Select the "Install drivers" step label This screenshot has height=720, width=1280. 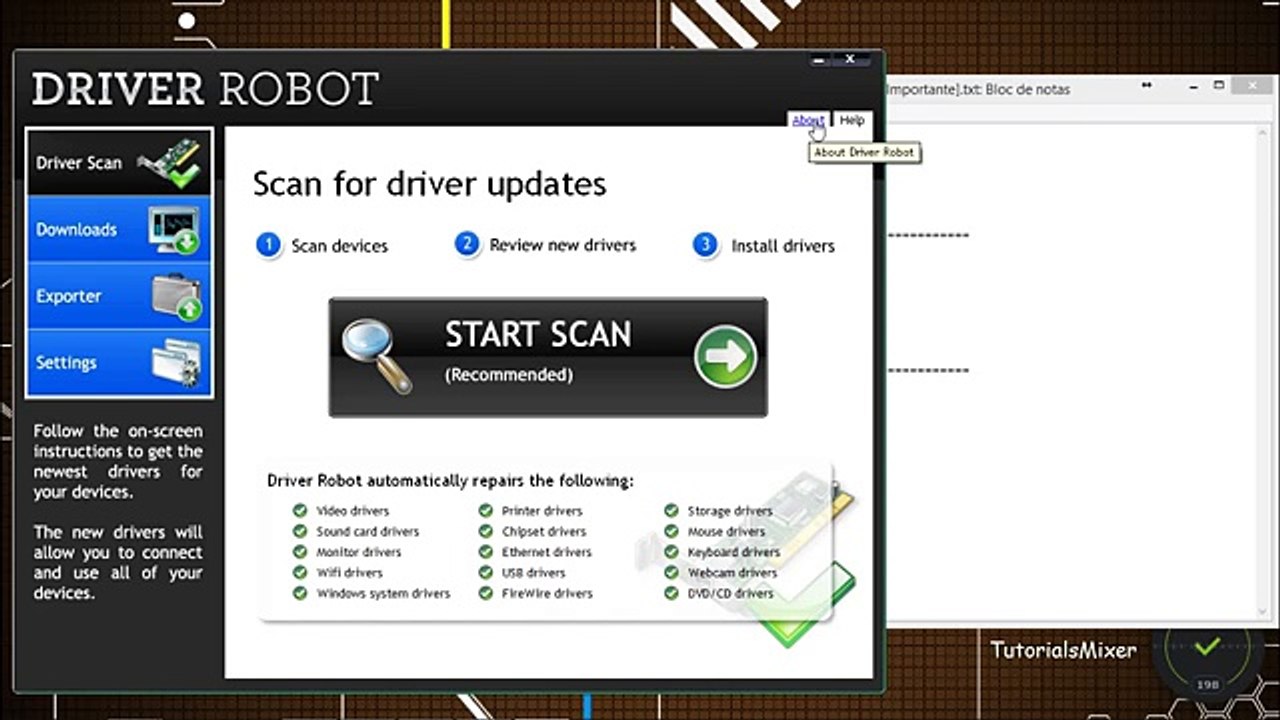click(783, 246)
